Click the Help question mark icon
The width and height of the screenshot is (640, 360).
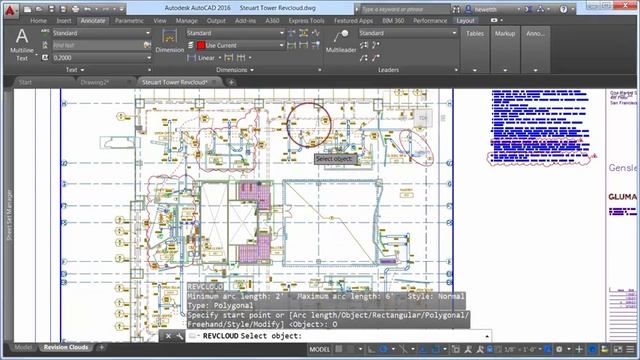click(564, 9)
